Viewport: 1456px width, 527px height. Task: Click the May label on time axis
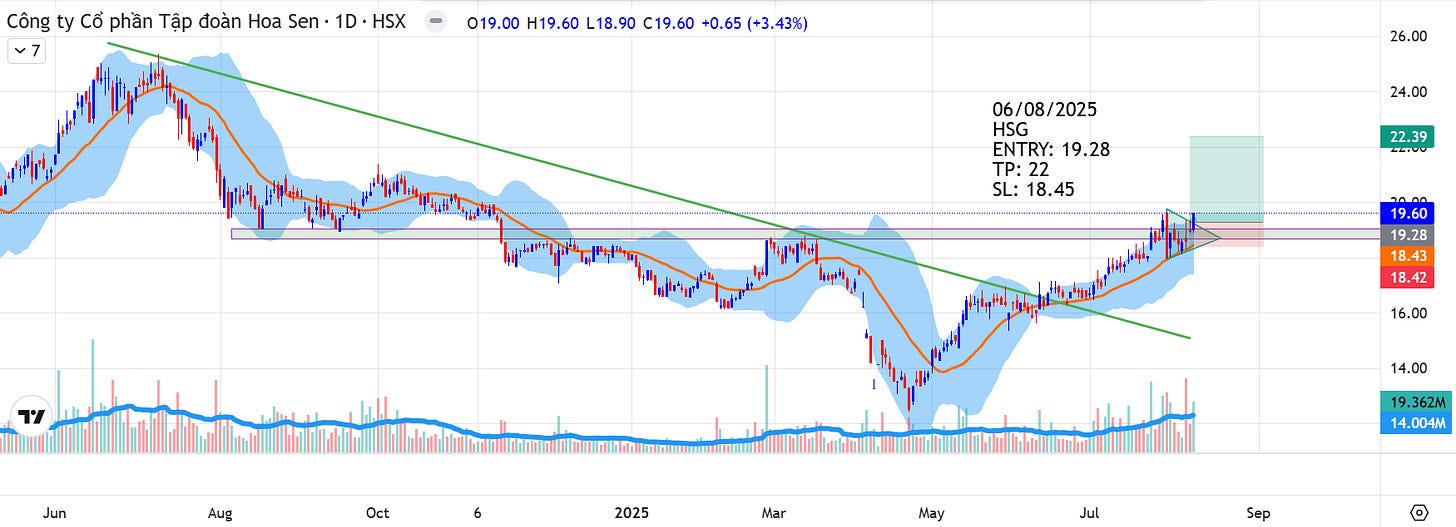click(931, 513)
